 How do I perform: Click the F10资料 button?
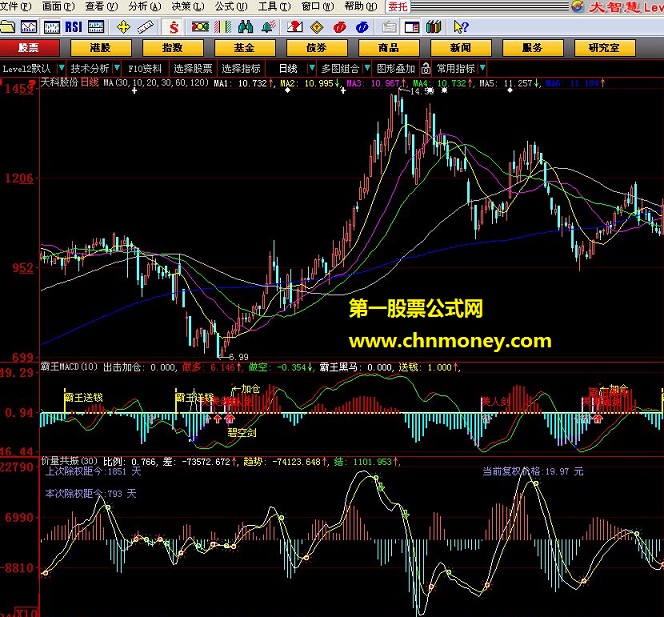[x=145, y=68]
